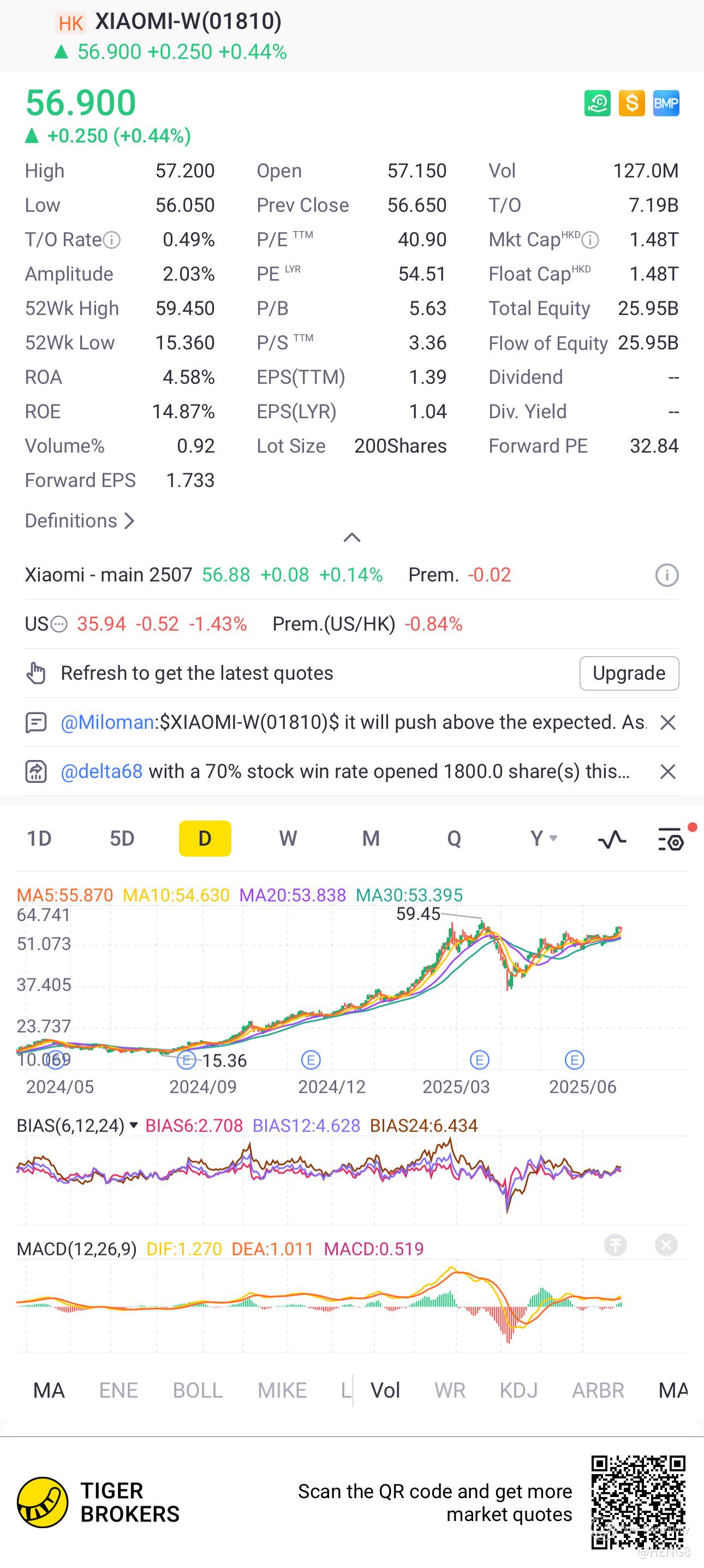The image size is (704, 1568).
Task: Collapse the stock details with up chevron
Action: (x=351, y=537)
